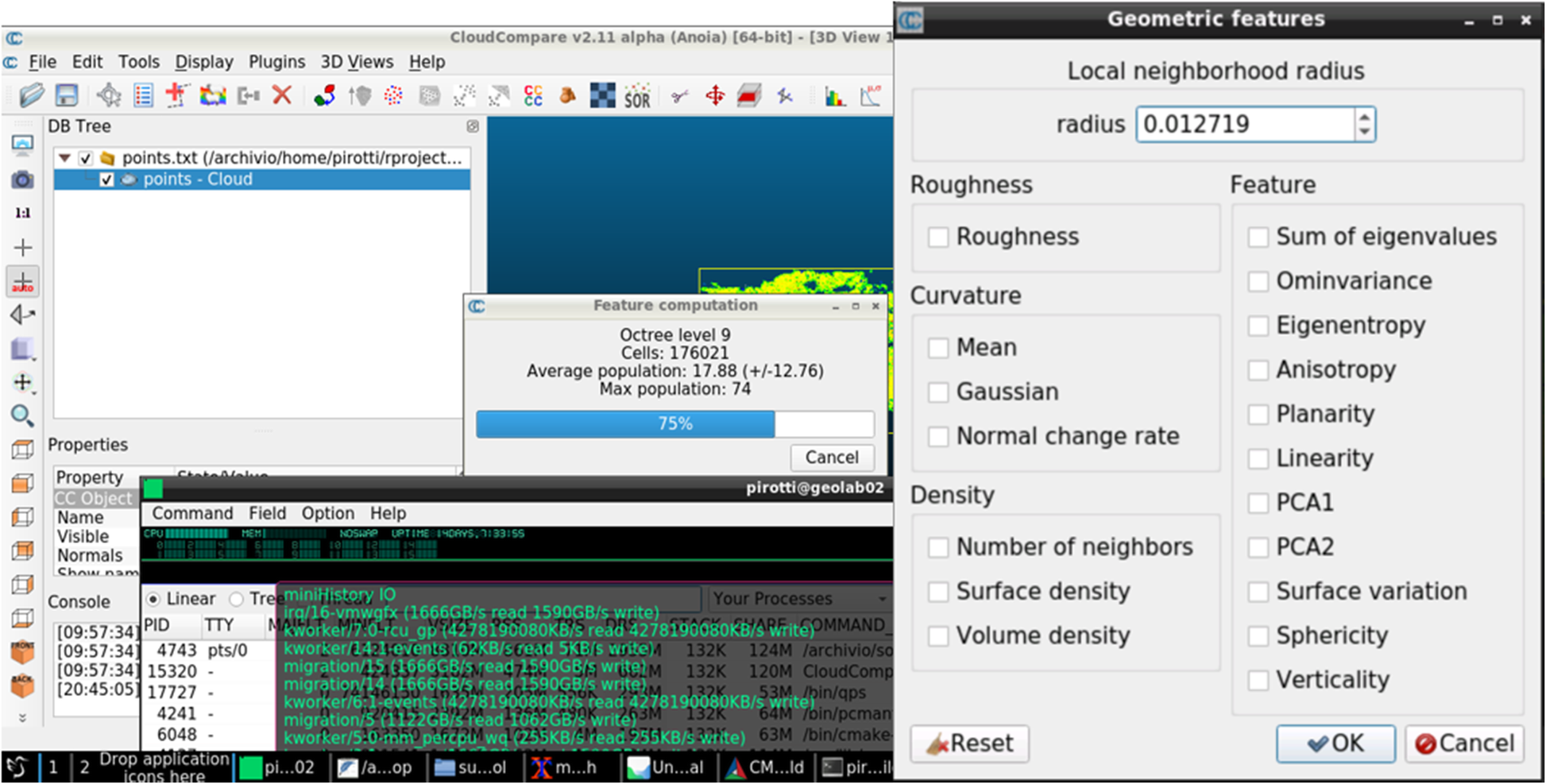The height and width of the screenshot is (784, 1546).
Task: Click OK in Geometric features dialog
Action: tap(1335, 743)
